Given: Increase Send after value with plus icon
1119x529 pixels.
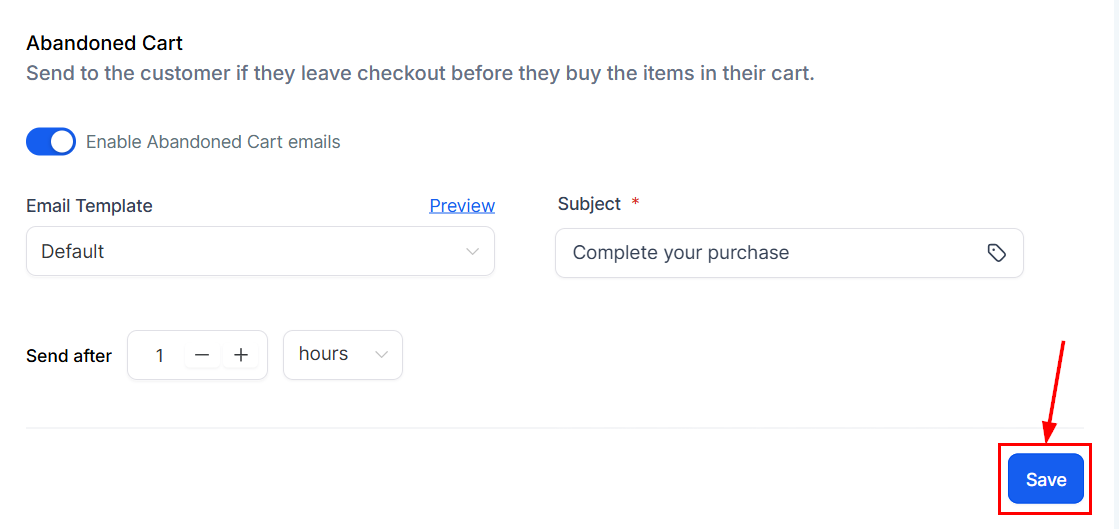Looking at the screenshot, I should coord(241,355).
